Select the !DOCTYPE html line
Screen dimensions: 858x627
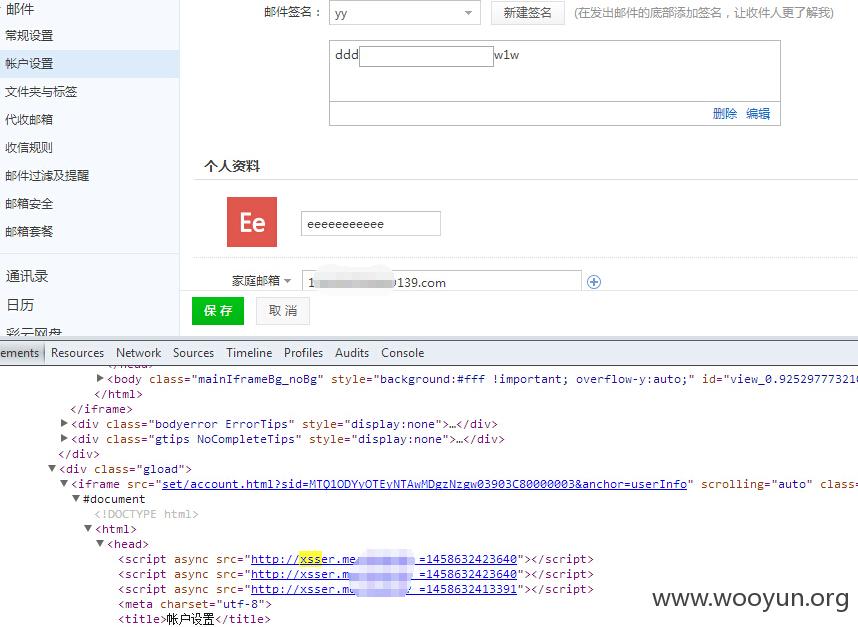(x=146, y=514)
